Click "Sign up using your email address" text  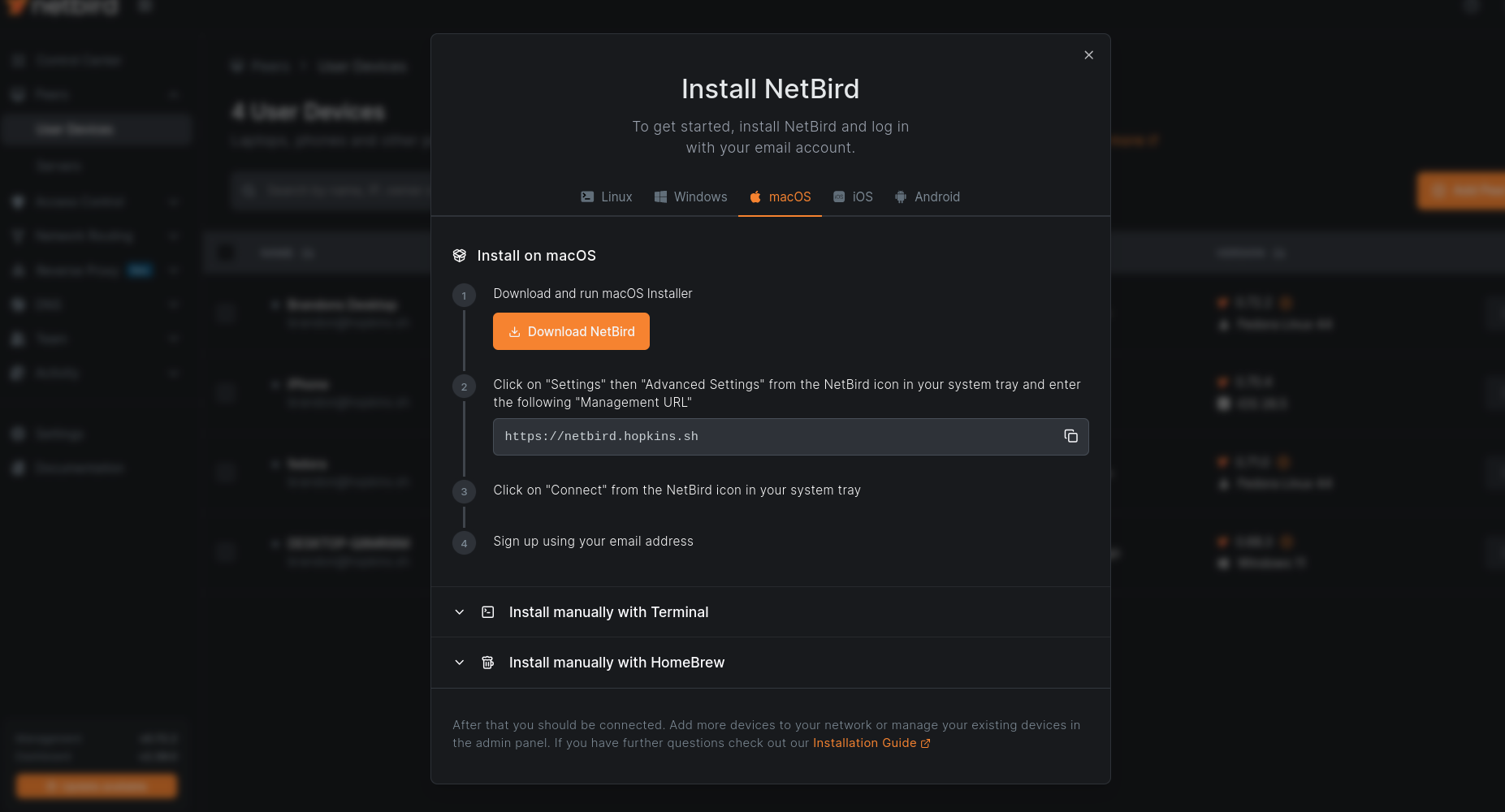pos(593,541)
